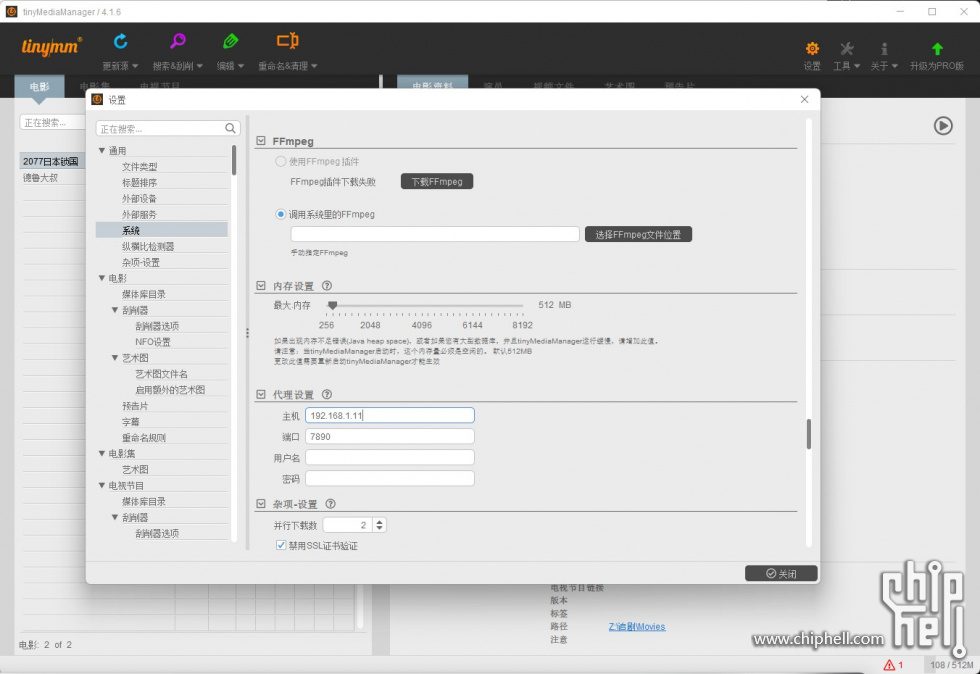Open the 工具 dropdown arrow
Viewport: 980px width, 674px height.
[x=857, y=66]
